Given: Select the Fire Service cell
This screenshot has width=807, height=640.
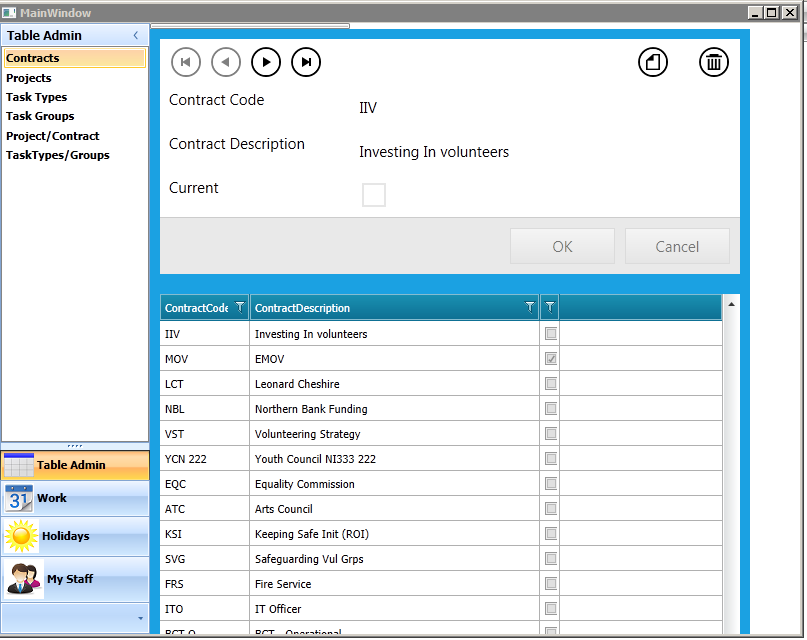Looking at the screenshot, I should coord(395,584).
